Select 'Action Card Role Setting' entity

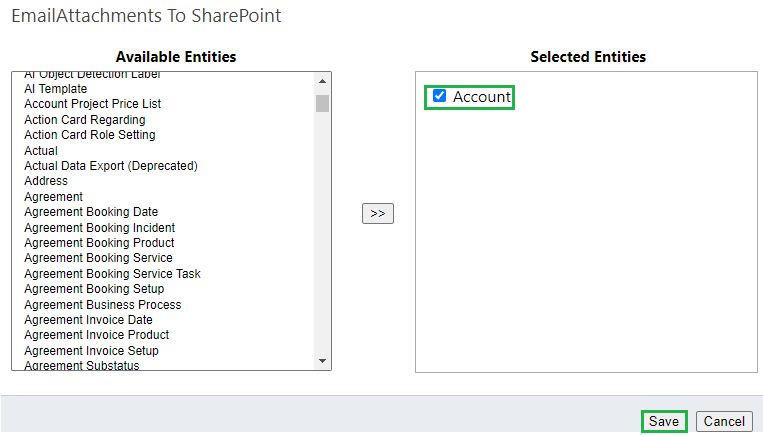point(90,135)
